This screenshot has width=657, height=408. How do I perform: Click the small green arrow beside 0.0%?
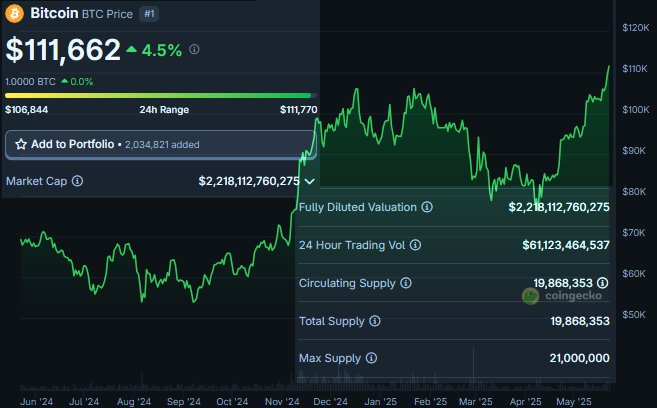point(65,81)
